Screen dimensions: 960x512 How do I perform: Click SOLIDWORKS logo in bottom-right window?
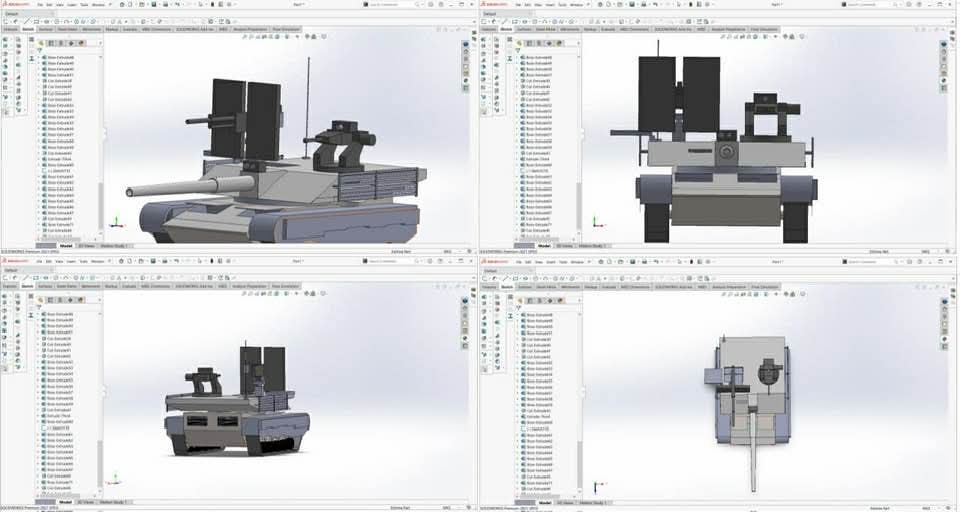pos(495,261)
